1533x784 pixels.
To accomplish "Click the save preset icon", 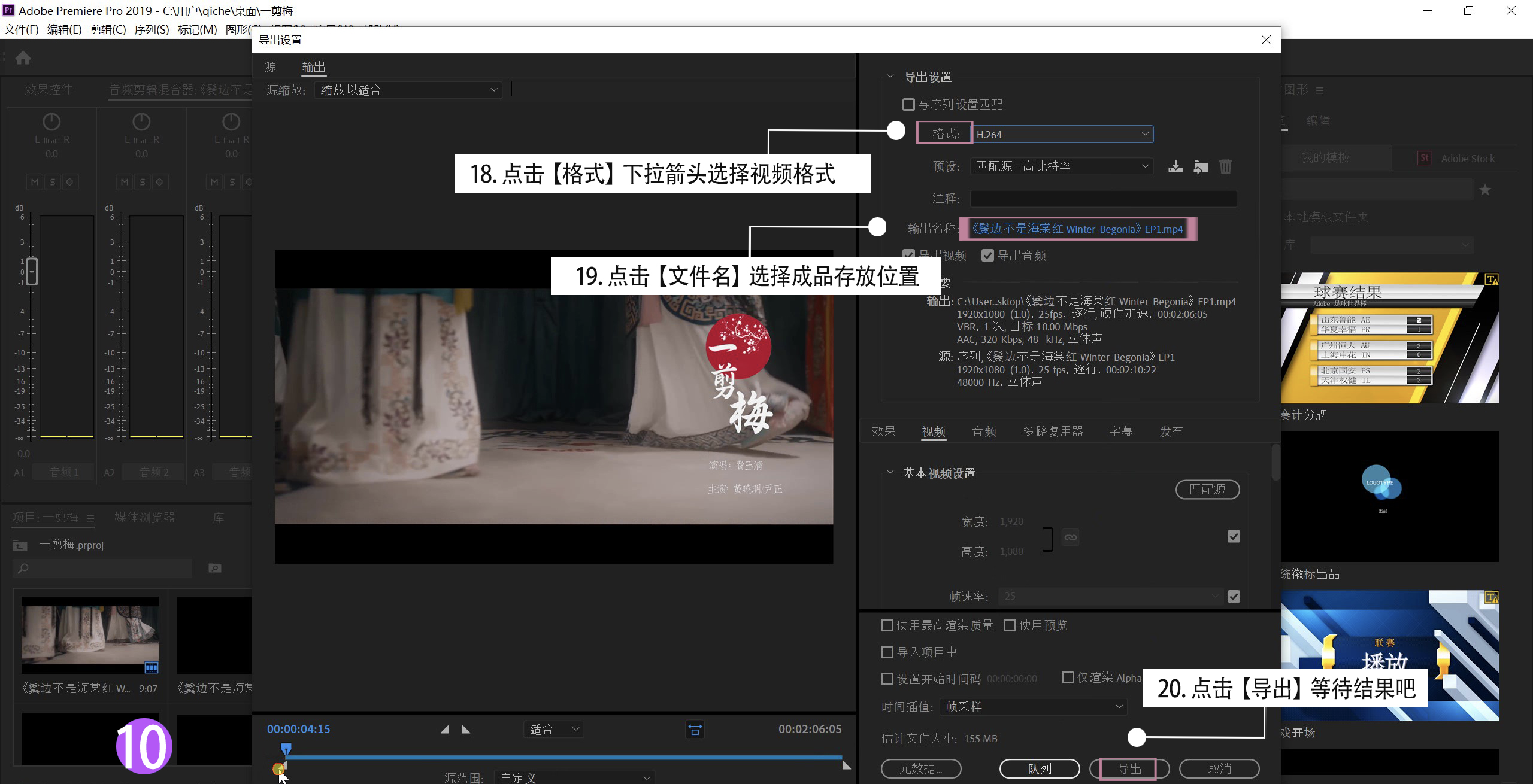I will coord(1175,166).
